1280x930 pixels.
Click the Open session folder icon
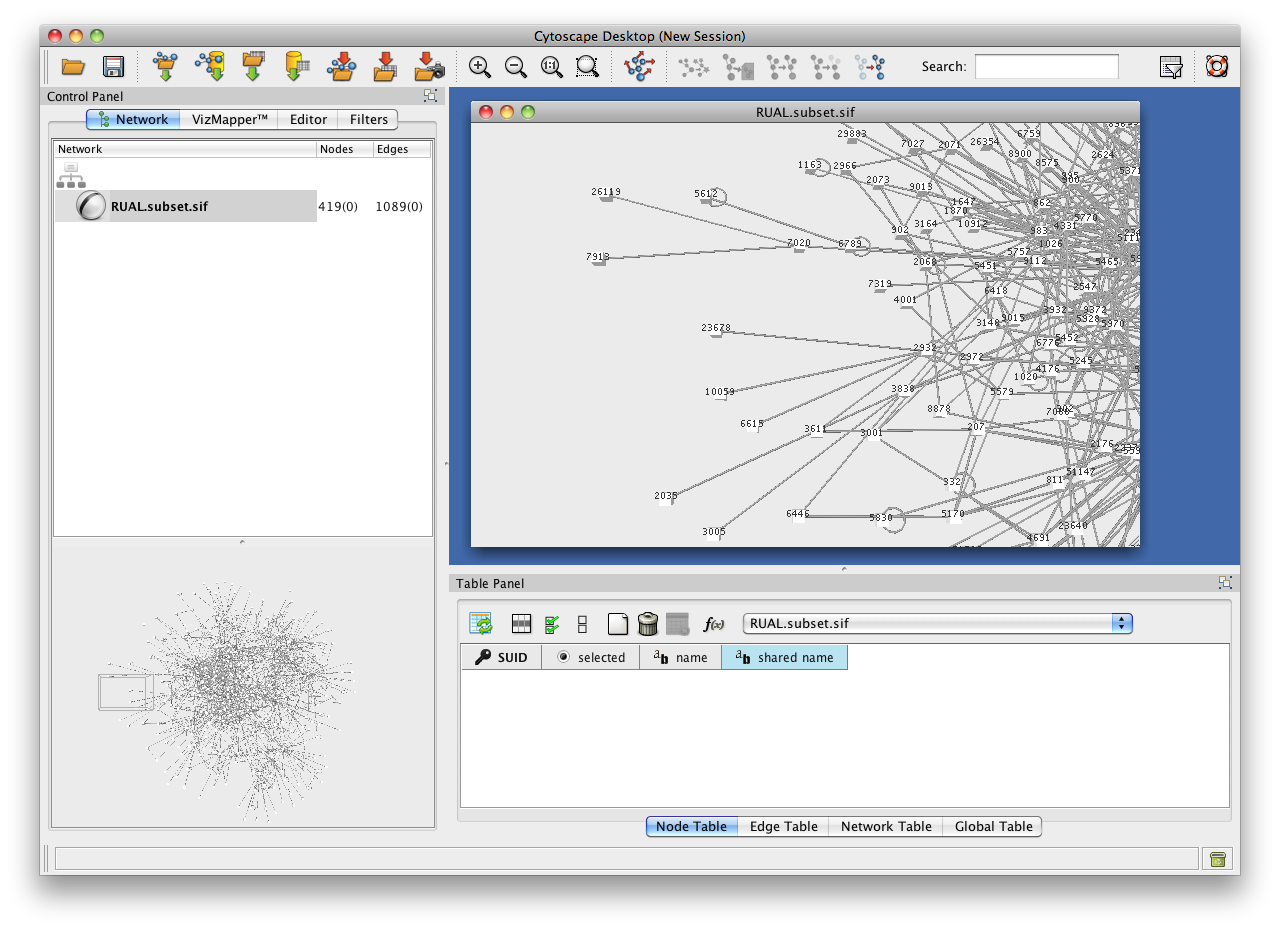[73, 67]
